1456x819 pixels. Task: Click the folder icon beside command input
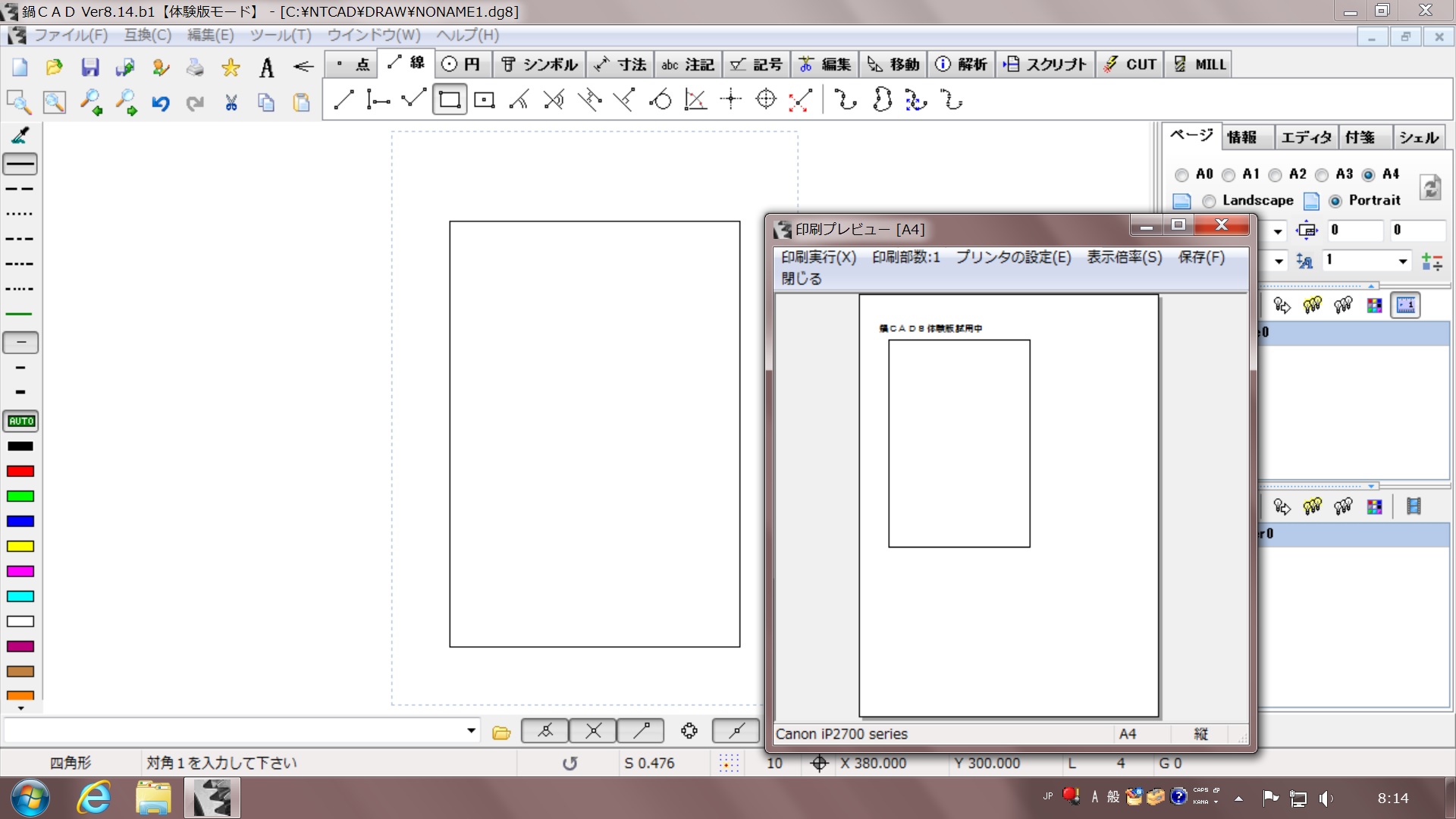click(x=501, y=732)
